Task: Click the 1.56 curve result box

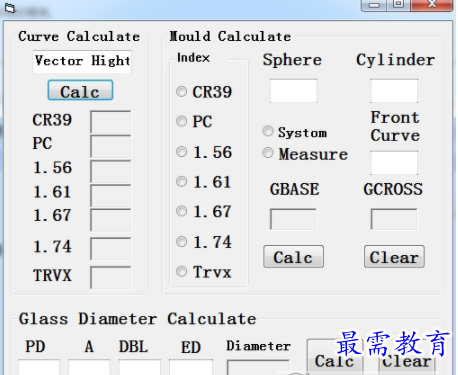Action: [x=111, y=171]
